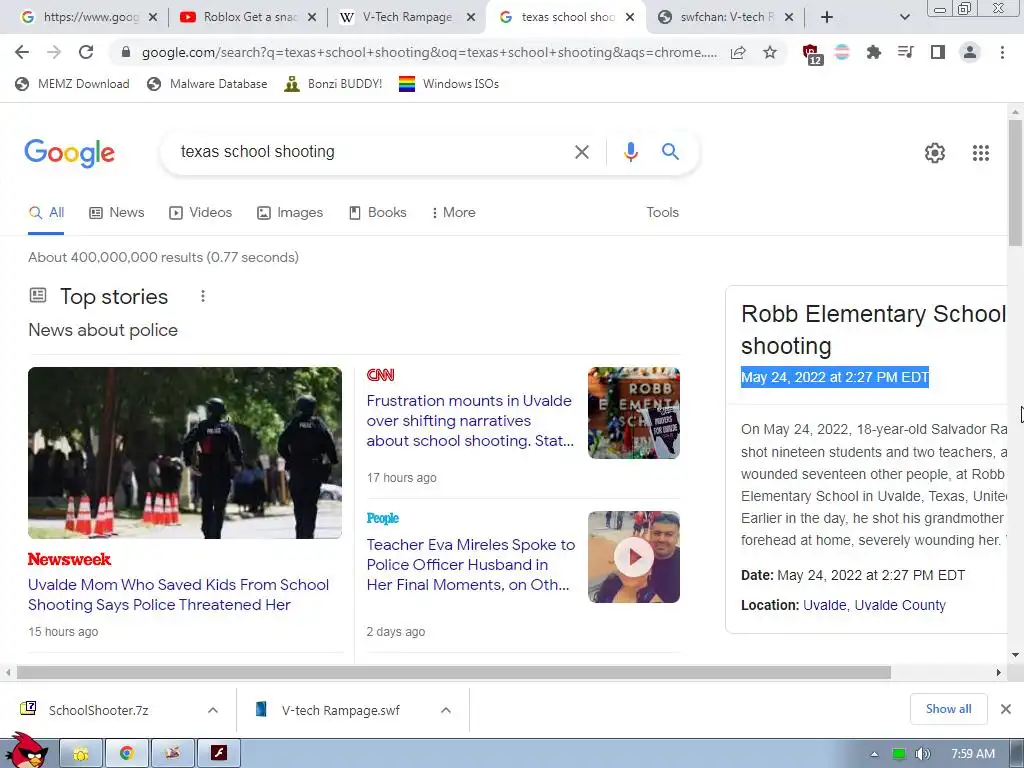
Task: Share this page from the address bar
Action: pyautogui.click(x=738, y=52)
